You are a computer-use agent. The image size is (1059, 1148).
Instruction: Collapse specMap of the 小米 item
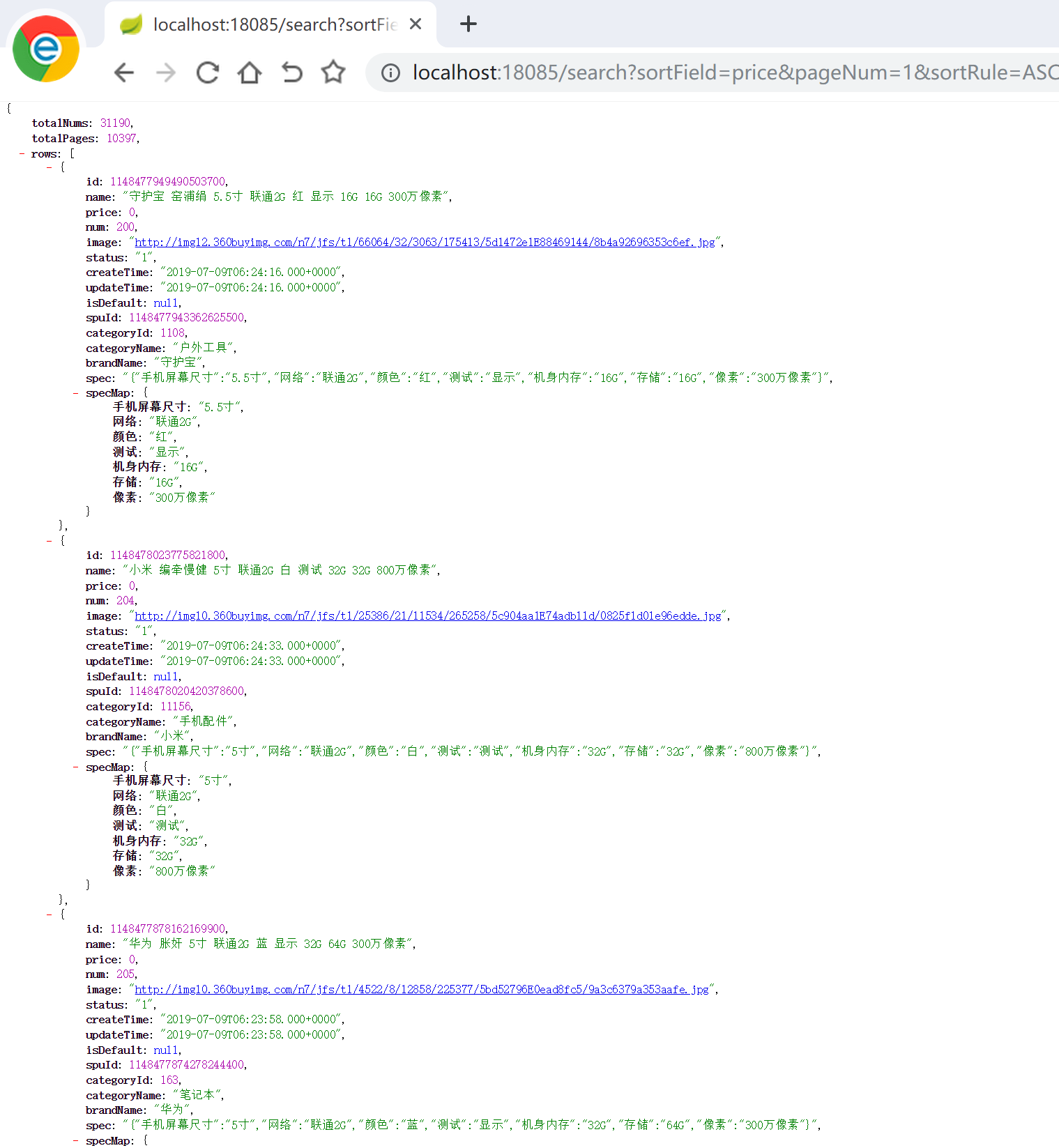tap(75, 767)
